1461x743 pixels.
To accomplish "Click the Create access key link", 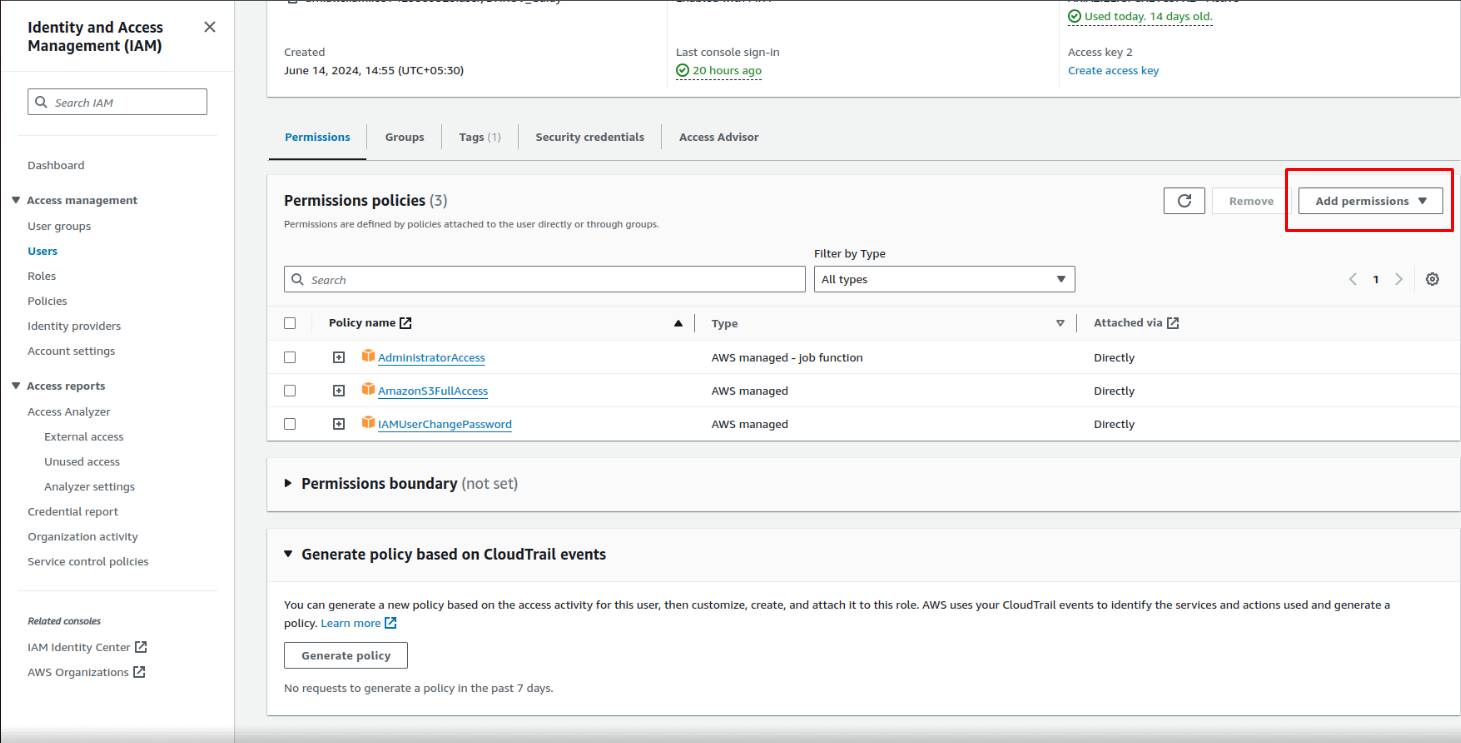I will (x=1113, y=71).
